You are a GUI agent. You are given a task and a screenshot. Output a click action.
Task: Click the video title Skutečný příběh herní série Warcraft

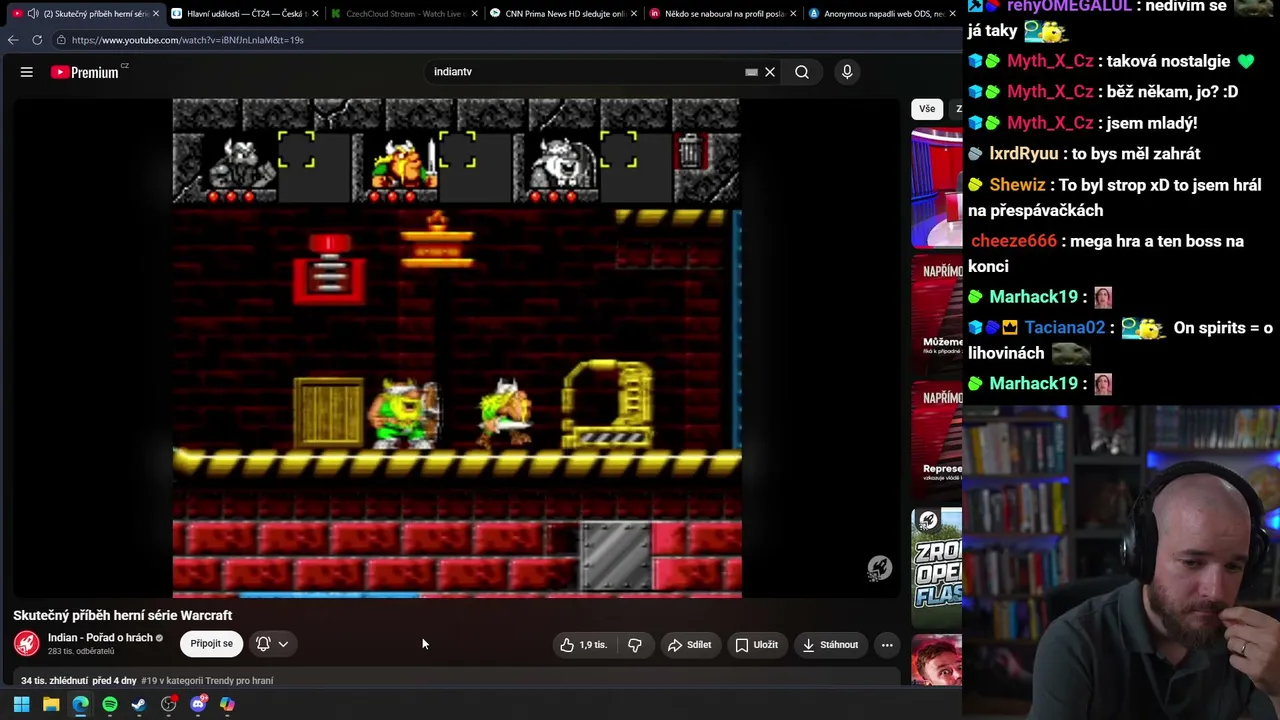(123, 615)
